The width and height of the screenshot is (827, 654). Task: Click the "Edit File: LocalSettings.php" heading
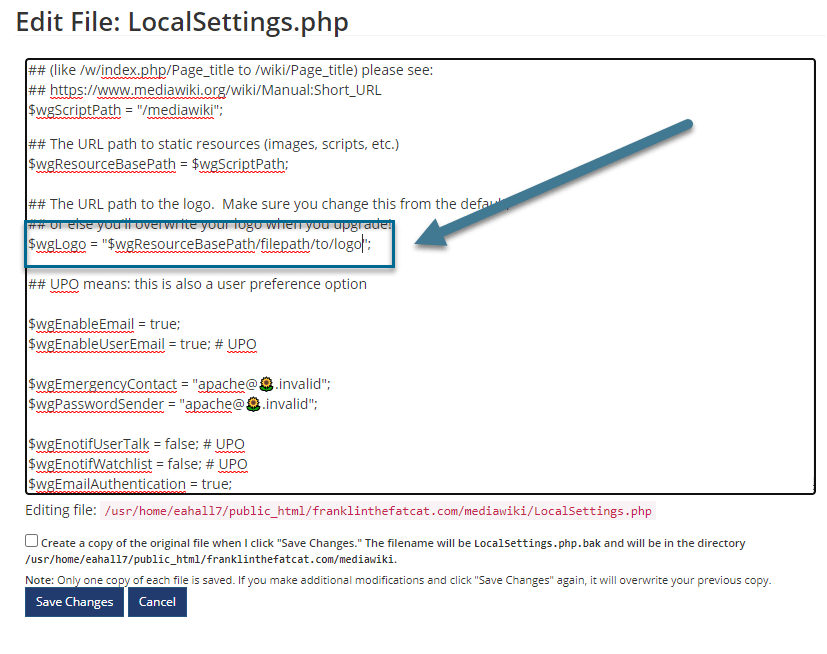tap(182, 22)
